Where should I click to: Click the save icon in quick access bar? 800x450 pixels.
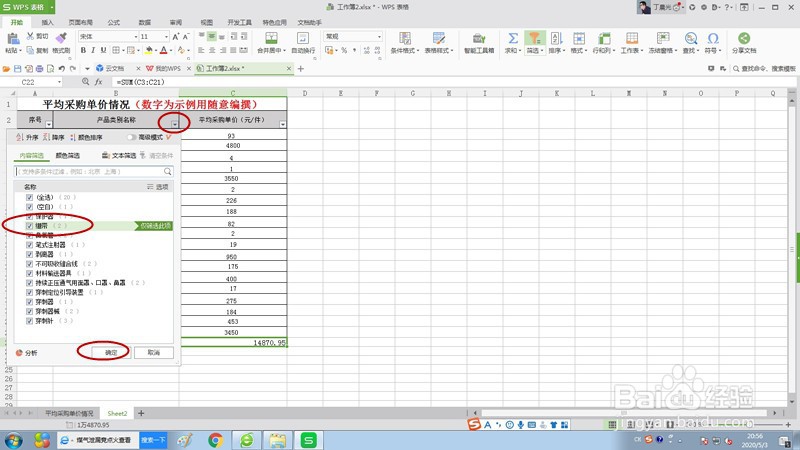17,68
